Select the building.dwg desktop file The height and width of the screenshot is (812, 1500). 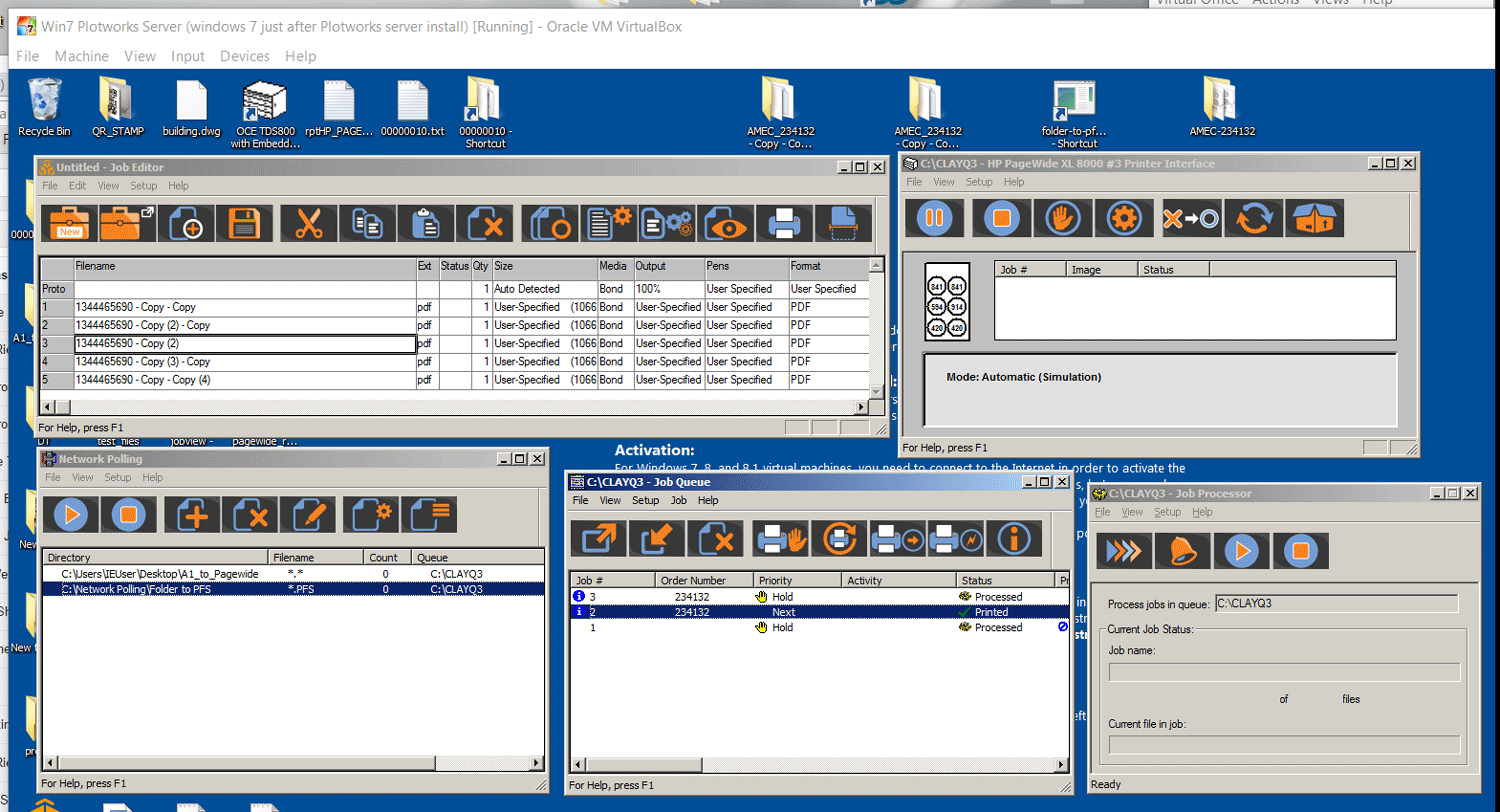[x=191, y=107]
